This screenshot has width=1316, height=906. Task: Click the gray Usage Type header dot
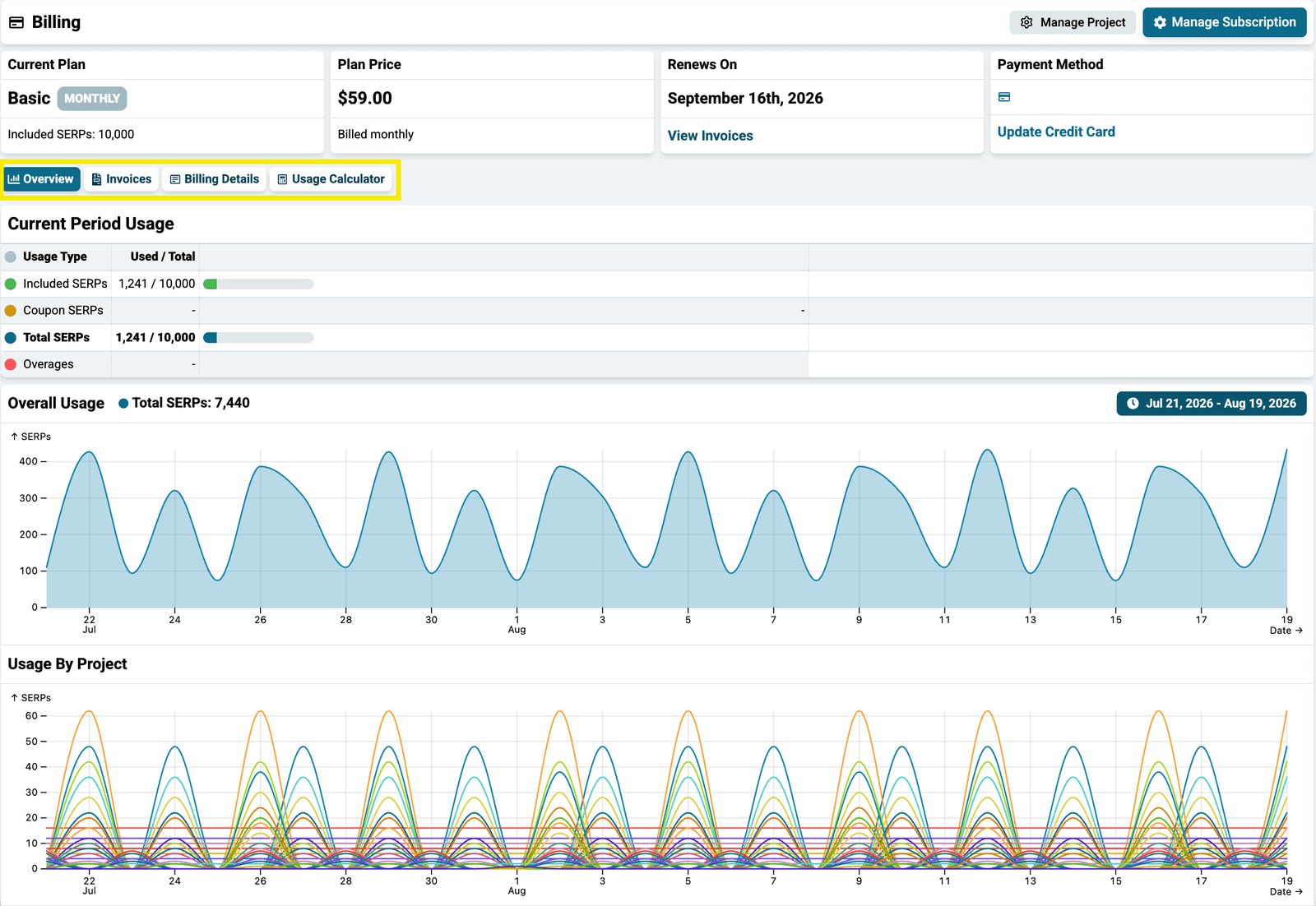click(x=11, y=257)
